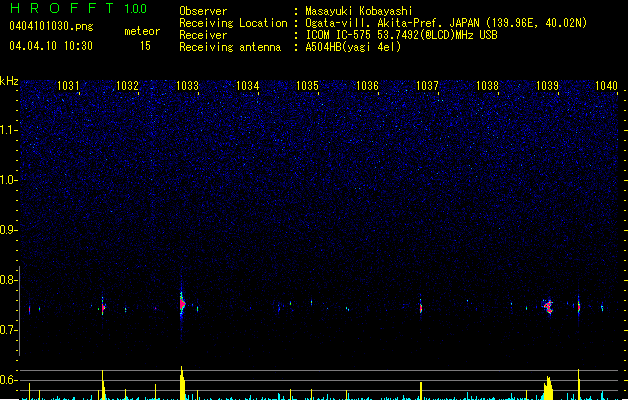Click the "meteor" count label
The image size is (629, 400).
(142, 31)
